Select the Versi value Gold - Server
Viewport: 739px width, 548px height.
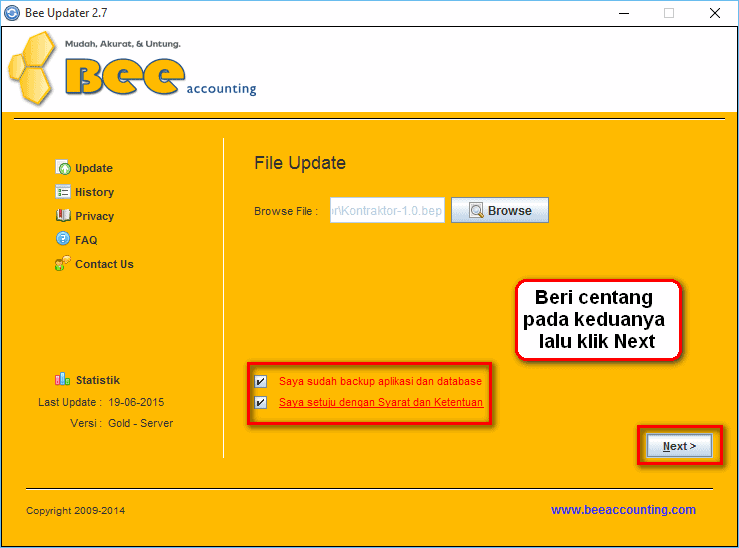[140, 423]
